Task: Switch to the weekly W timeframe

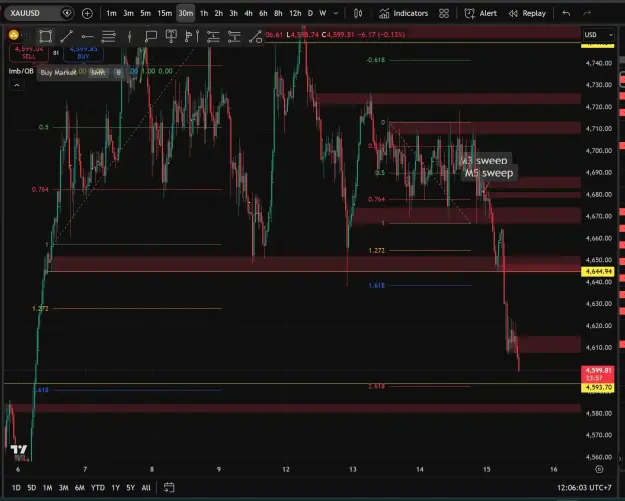Action: [x=323, y=13]
